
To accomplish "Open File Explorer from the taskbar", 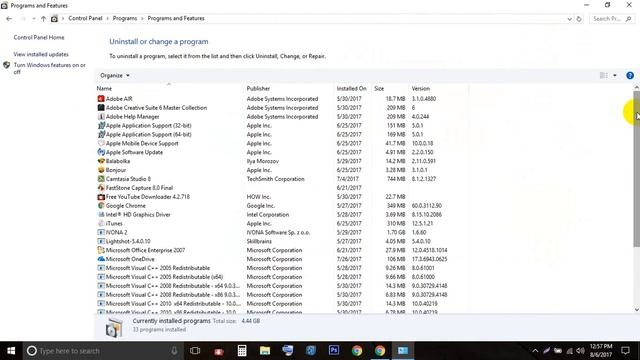I will [265, 351].
